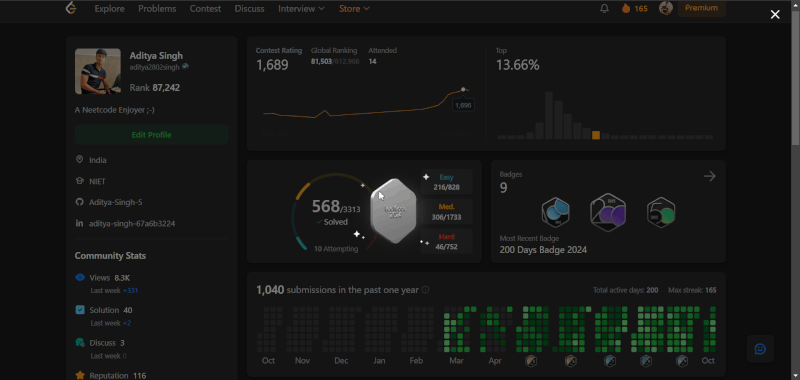
Task: Select the highlighted orange rating histogram bar
Action: (x=596, y=135)
